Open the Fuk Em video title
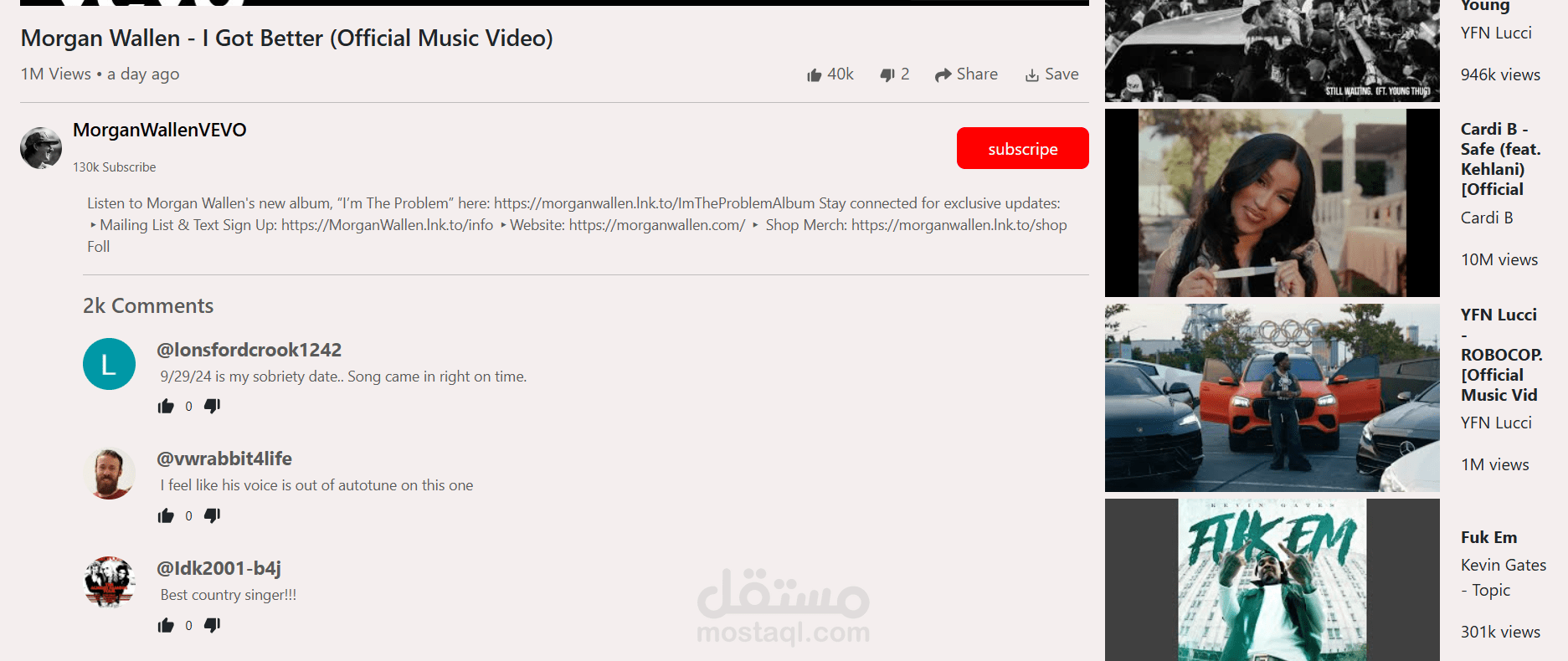Screen dimensions: 1568x661 1489,537
